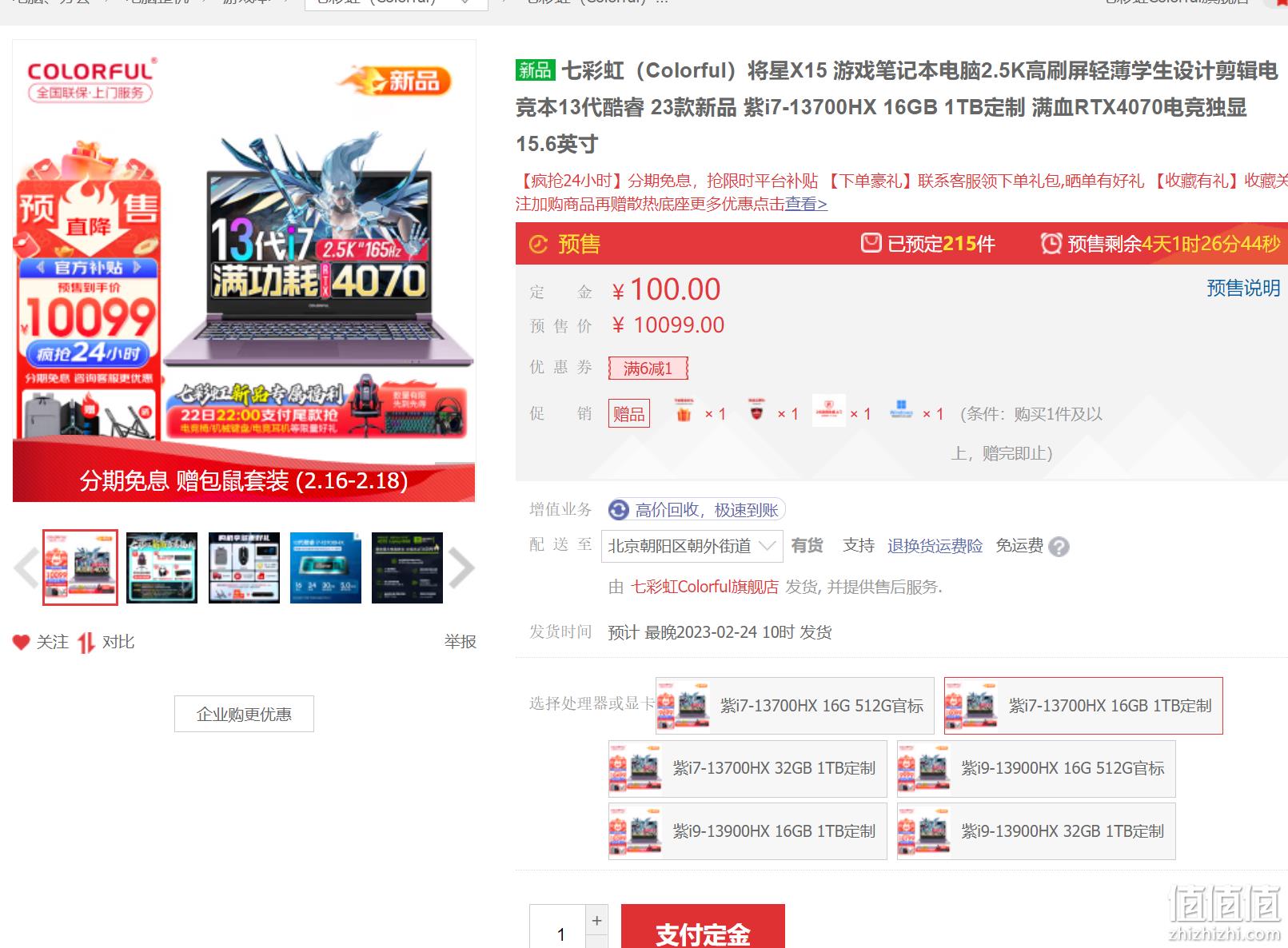Open delivery address dropdown 北京朝阳区朝外街道
The image size is (1288, 948).
pos(692,546)
